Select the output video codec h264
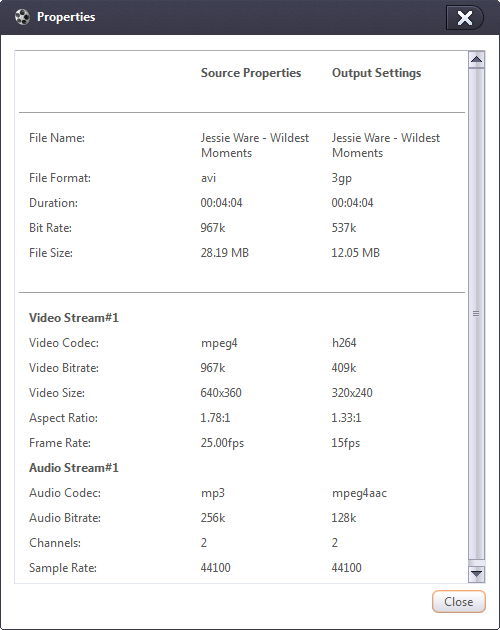500x630 pixels. 344,343
